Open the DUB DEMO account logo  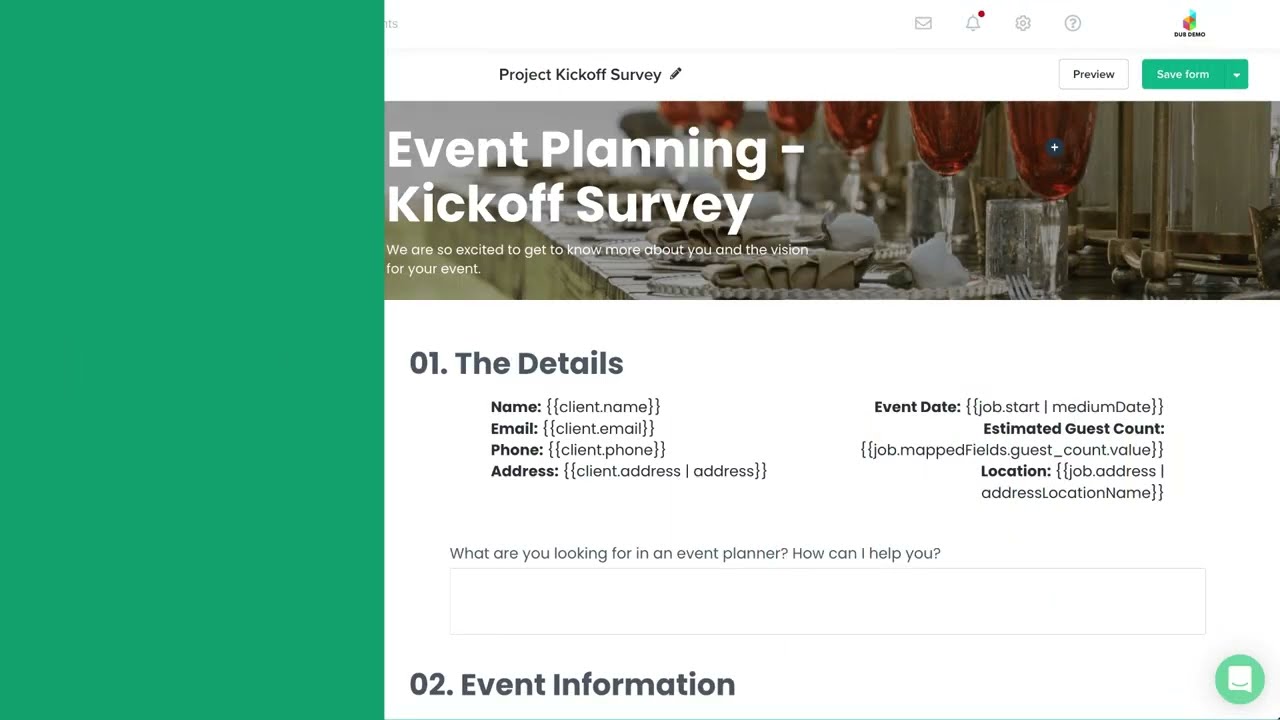point(1189,24)
